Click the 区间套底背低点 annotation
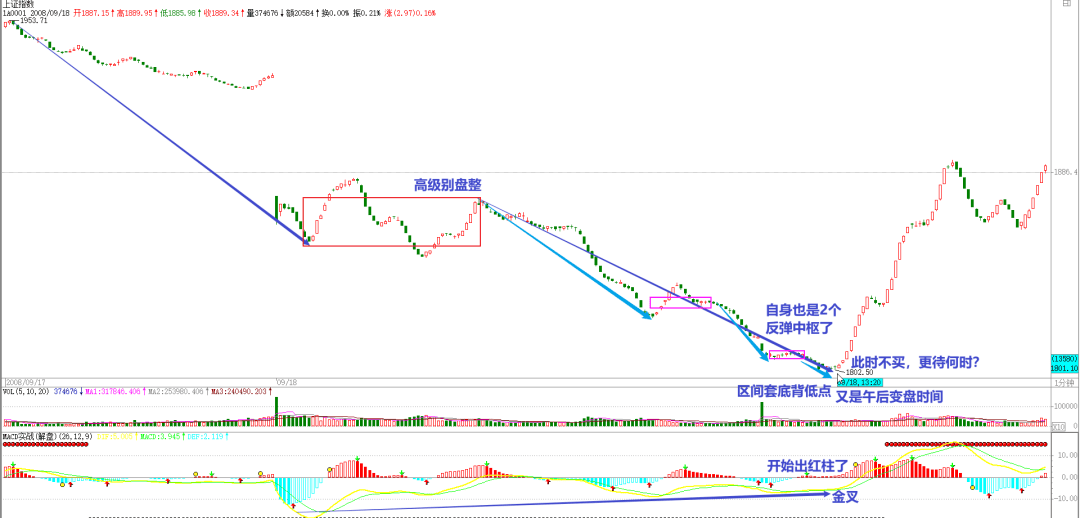 tap(783, 390)
